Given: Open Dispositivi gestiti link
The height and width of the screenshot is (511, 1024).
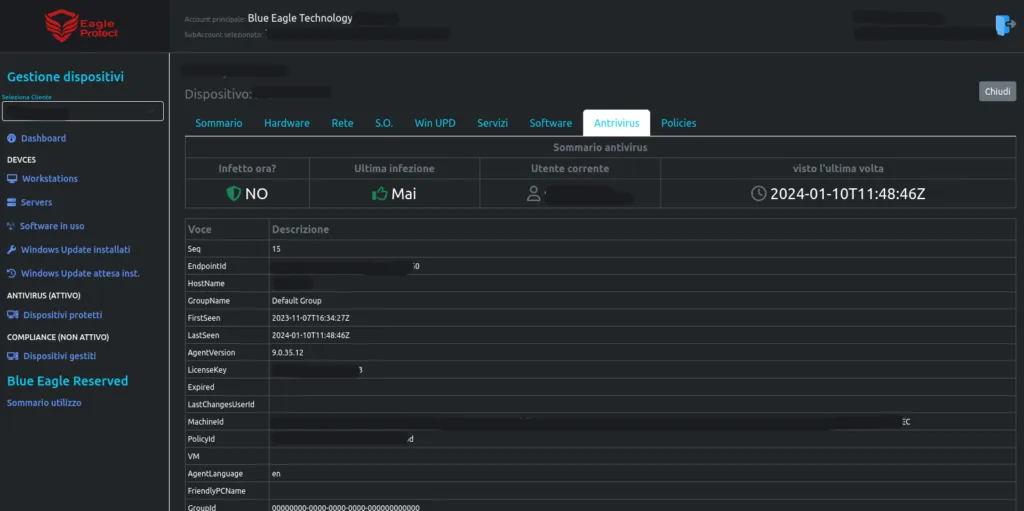Looking at the screenshot, I should 59,356.
